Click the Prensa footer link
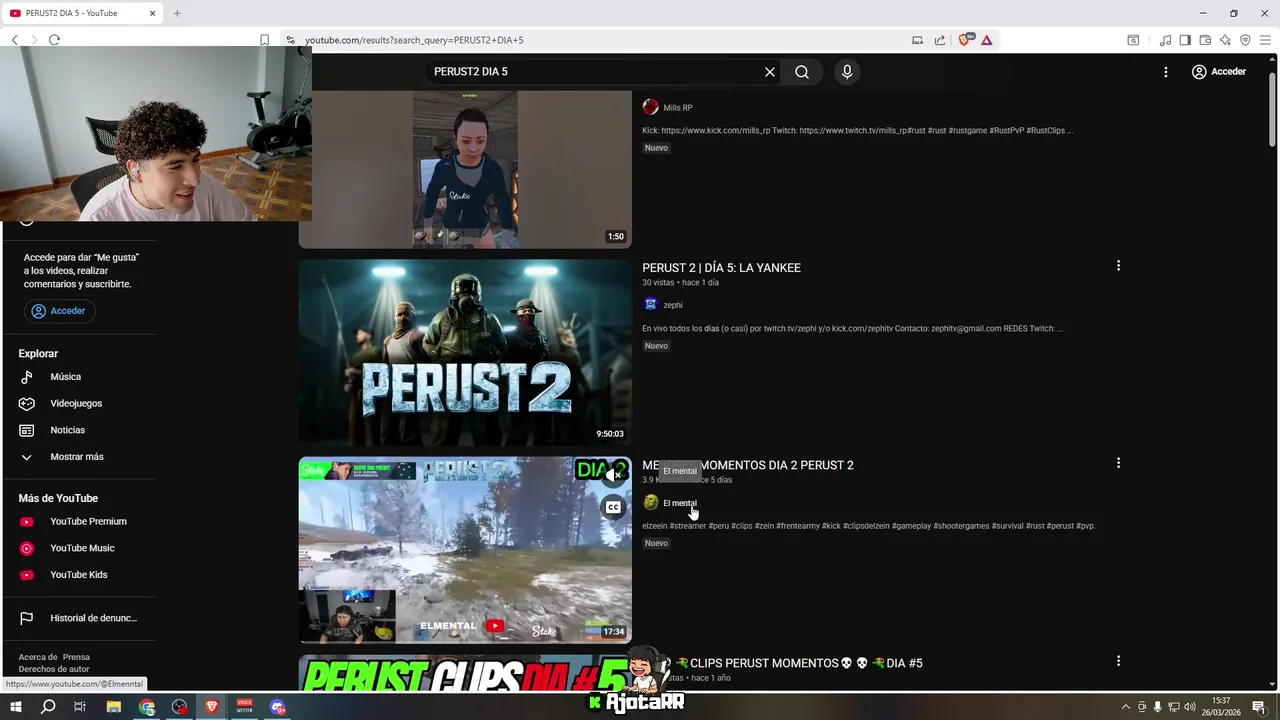 [76, 657]
